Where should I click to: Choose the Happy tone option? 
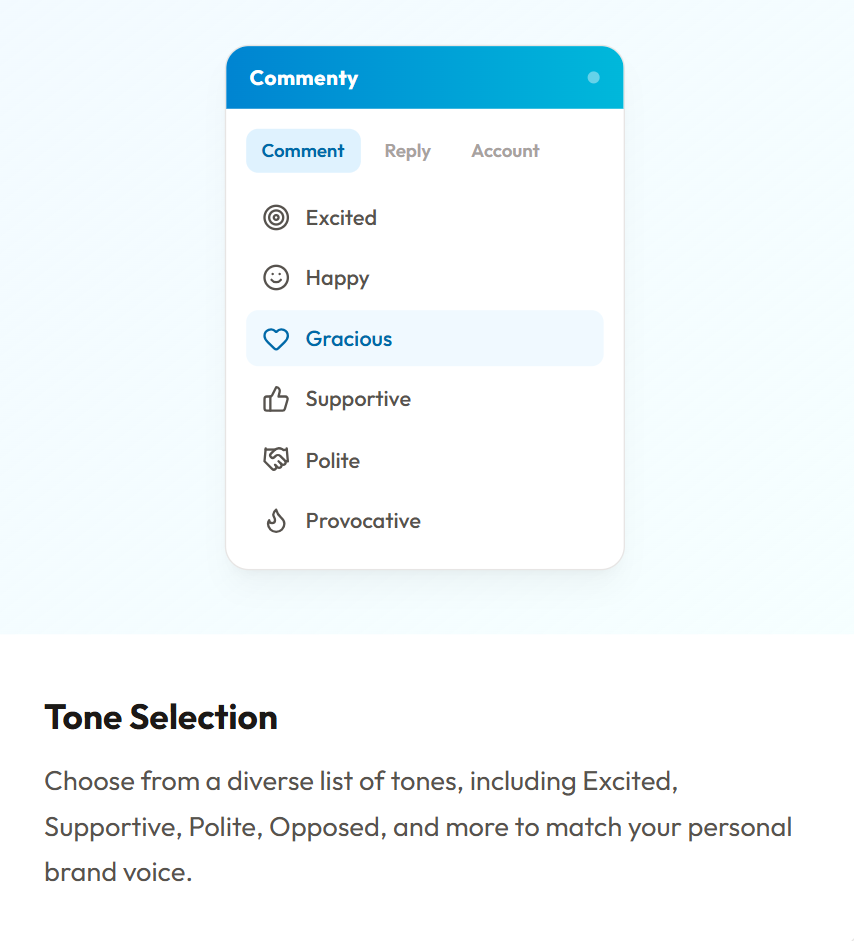pyautogui.click(x=338, y=278)
